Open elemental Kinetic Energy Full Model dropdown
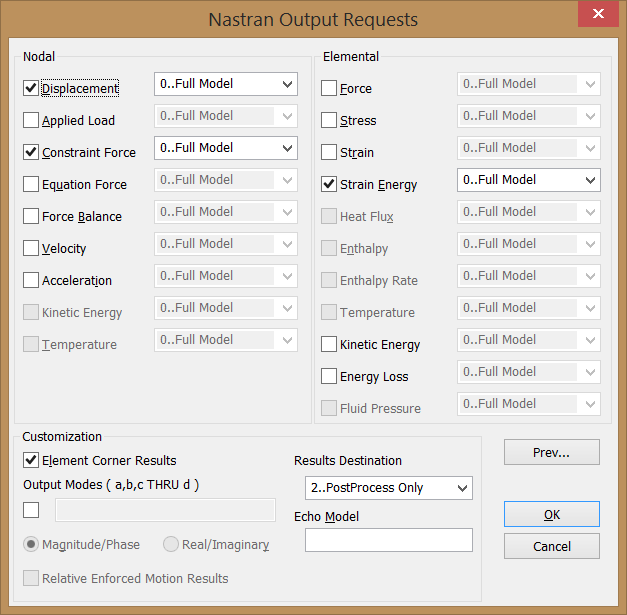Viewport: 627px width, 615px height. point(529,340)
